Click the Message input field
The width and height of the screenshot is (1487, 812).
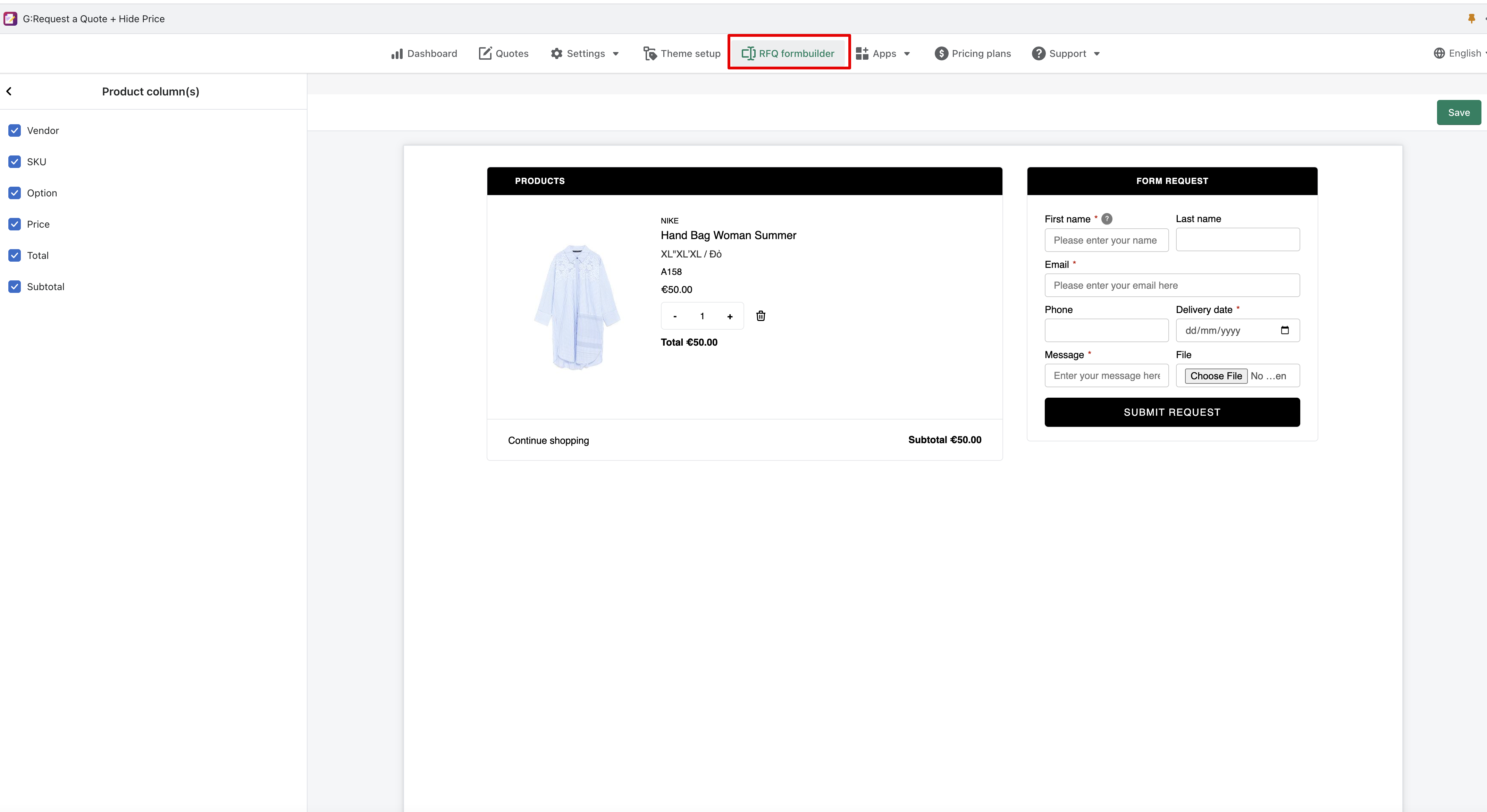tap(1106, 376)
